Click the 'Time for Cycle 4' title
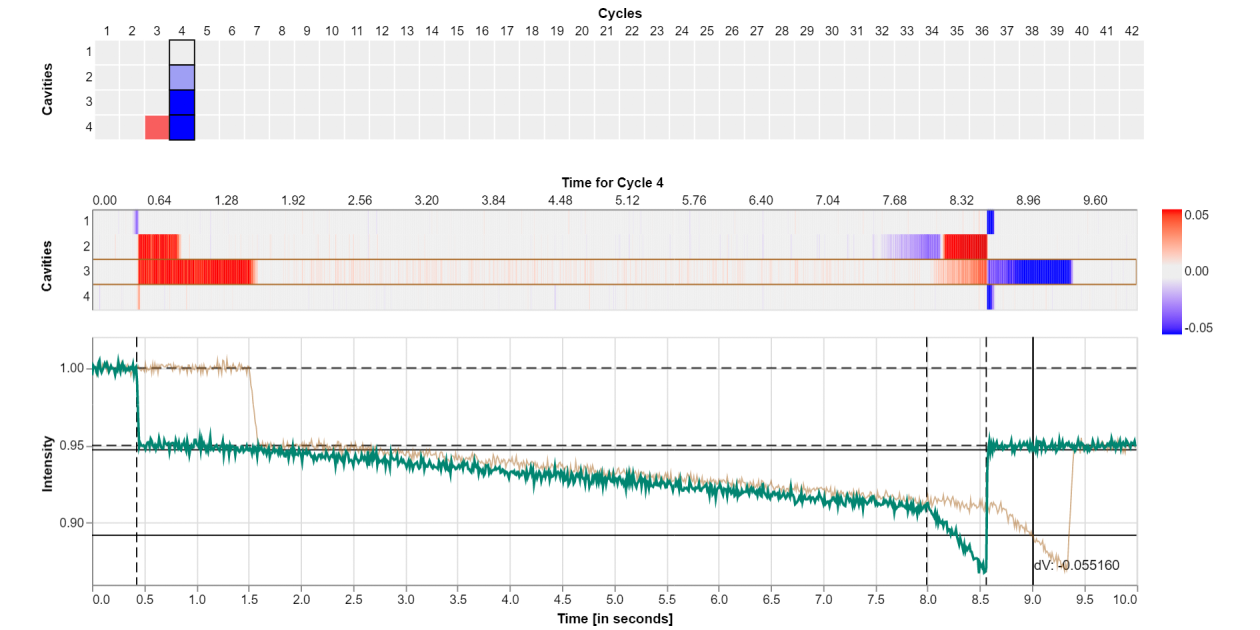 (x=613, y=182)
